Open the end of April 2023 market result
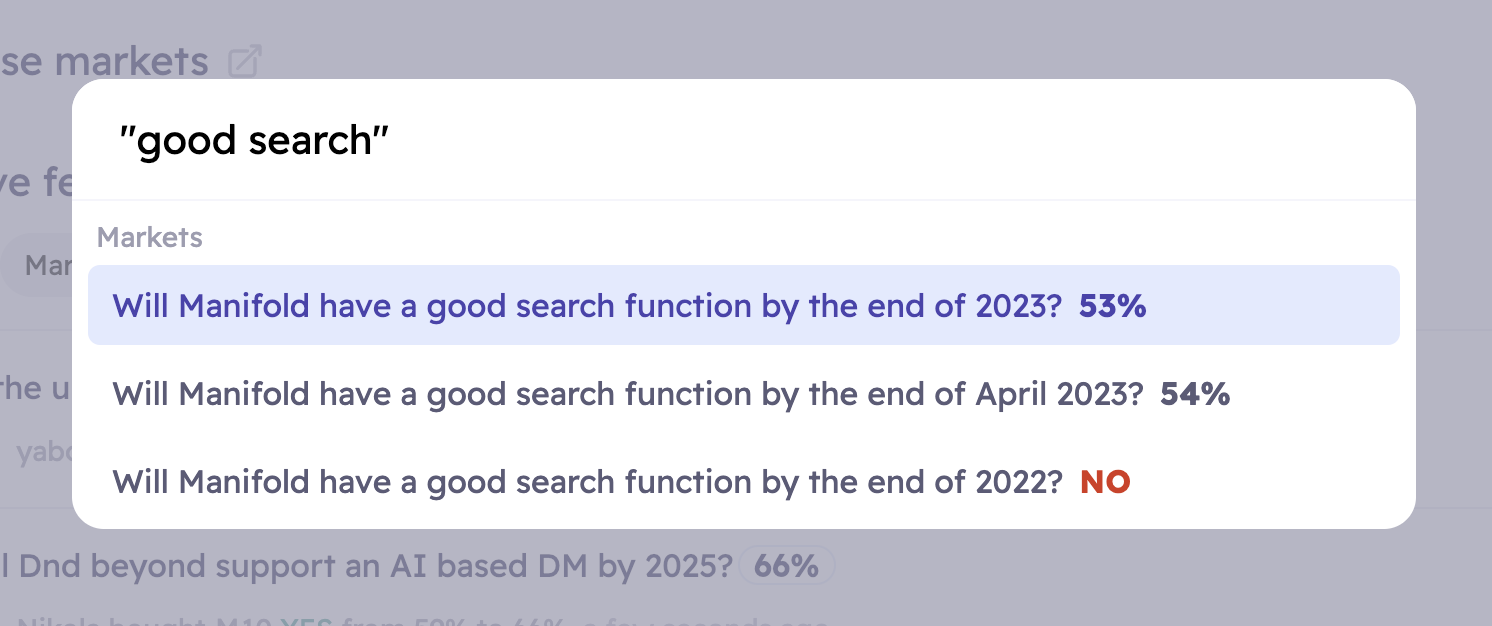This screenshot has width=1492, height=626. point(744,394)
